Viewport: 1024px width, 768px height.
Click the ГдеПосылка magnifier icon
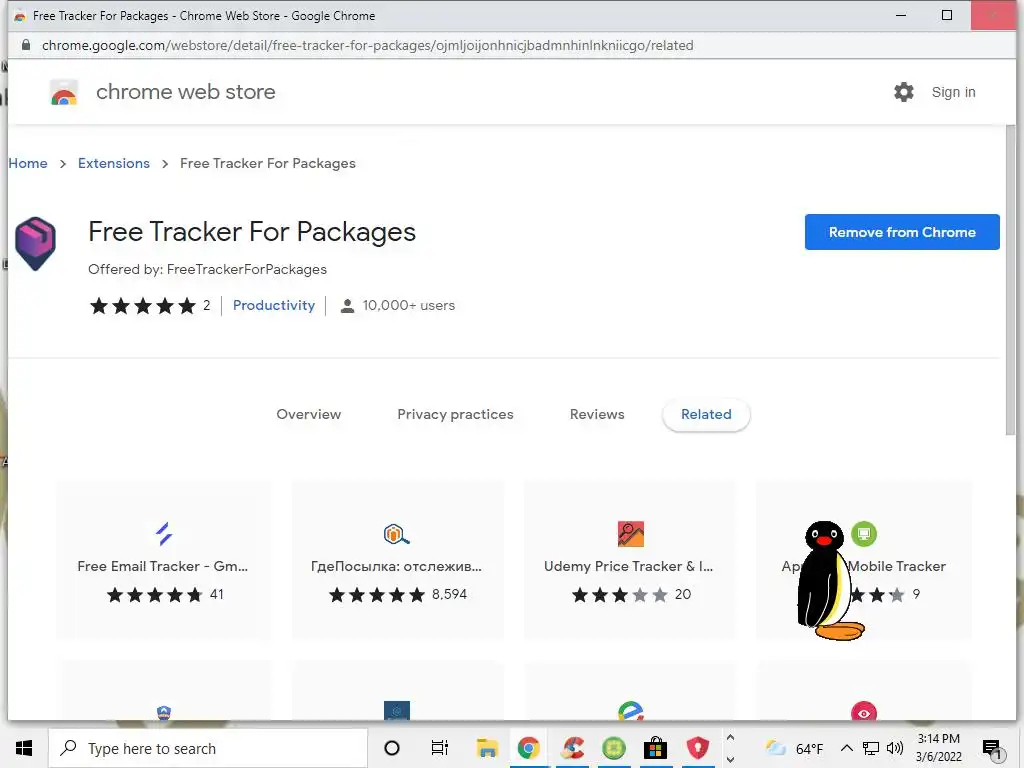[x=396, y=534]
